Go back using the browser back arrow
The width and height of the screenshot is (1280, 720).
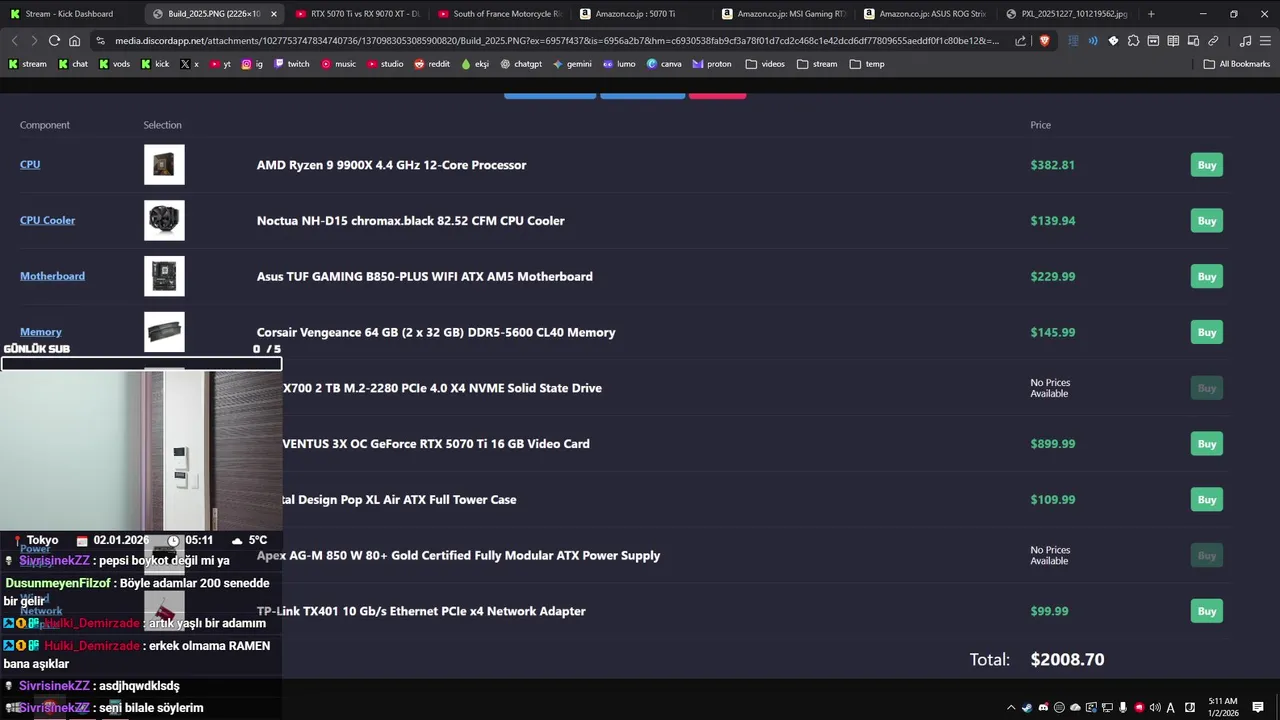pyautogui.click(x=14, y=41)
